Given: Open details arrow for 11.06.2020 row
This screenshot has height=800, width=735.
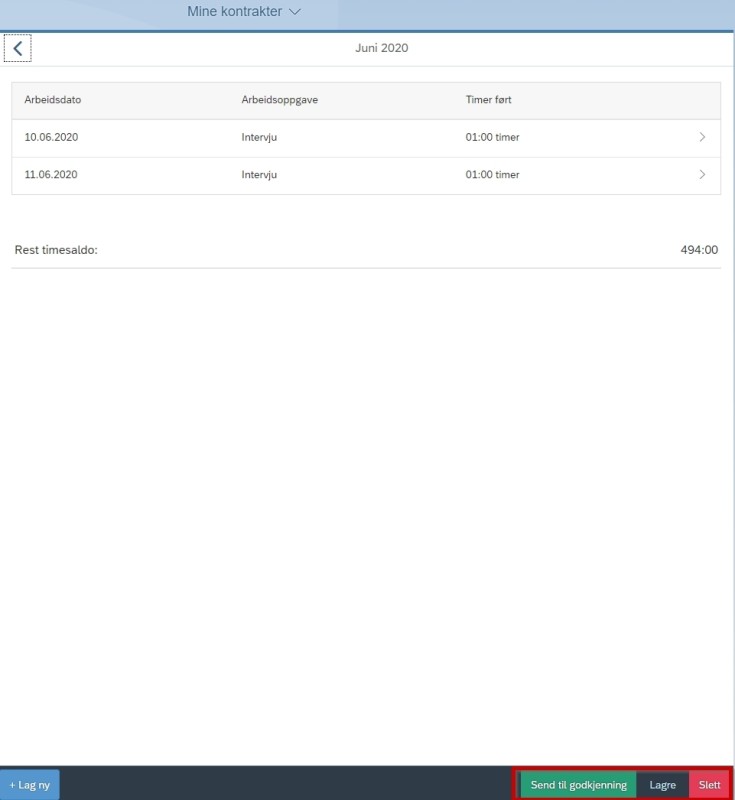Looking at the screenshot, I should tap(702, 174).
